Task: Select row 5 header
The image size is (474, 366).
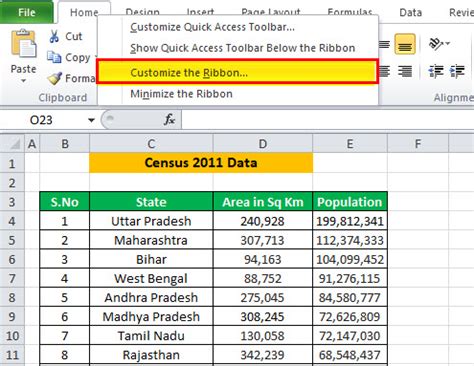Action: (x=12, y=240)
